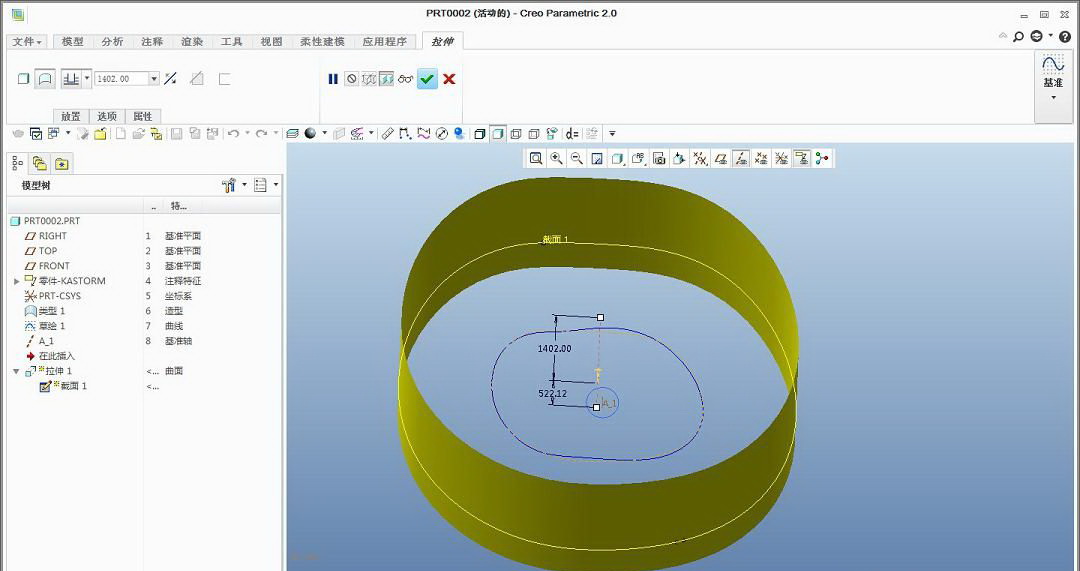Click the refit view icon
Image resolution: width=1080 pixels, height=571 pixels.
coord(536,158)
